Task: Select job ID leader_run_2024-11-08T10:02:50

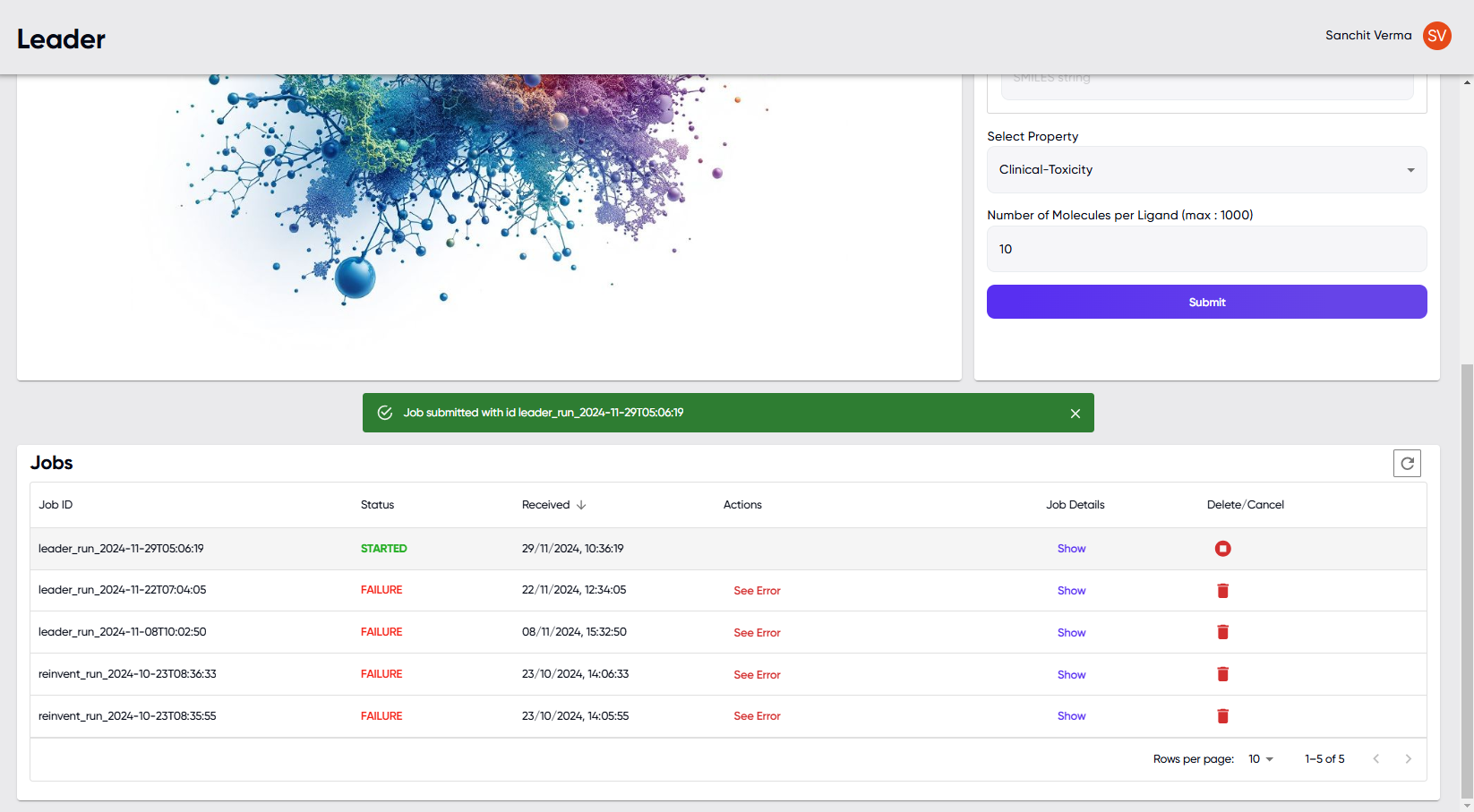Action: coord(122,632)
